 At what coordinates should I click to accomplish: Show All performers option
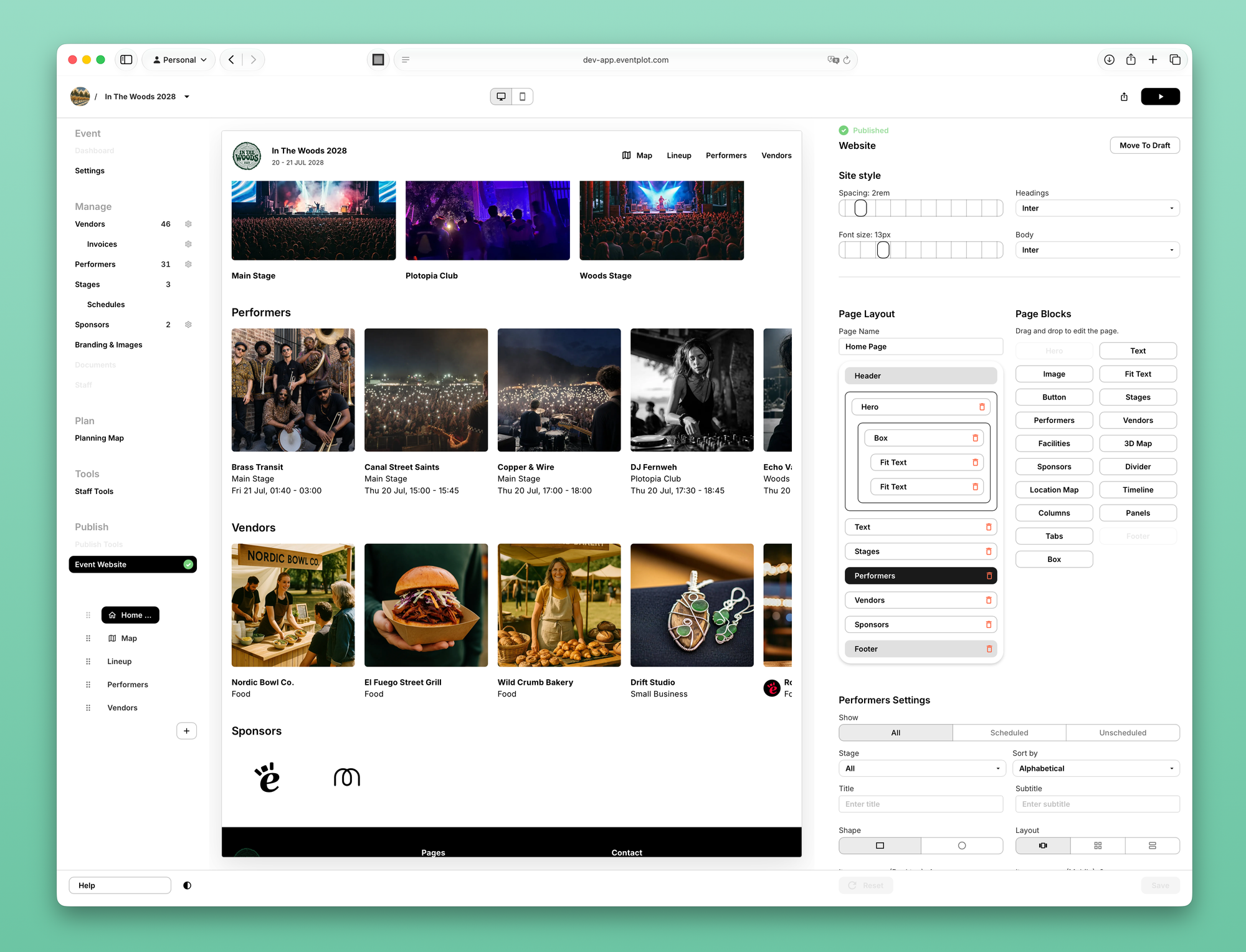pos(895,733)
